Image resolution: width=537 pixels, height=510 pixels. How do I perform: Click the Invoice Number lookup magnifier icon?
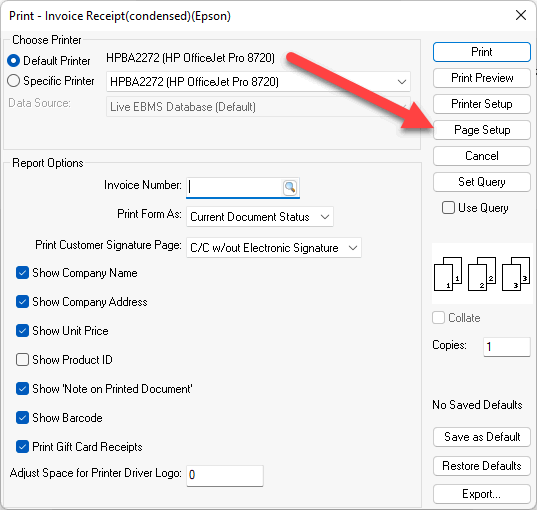[290, 187]
